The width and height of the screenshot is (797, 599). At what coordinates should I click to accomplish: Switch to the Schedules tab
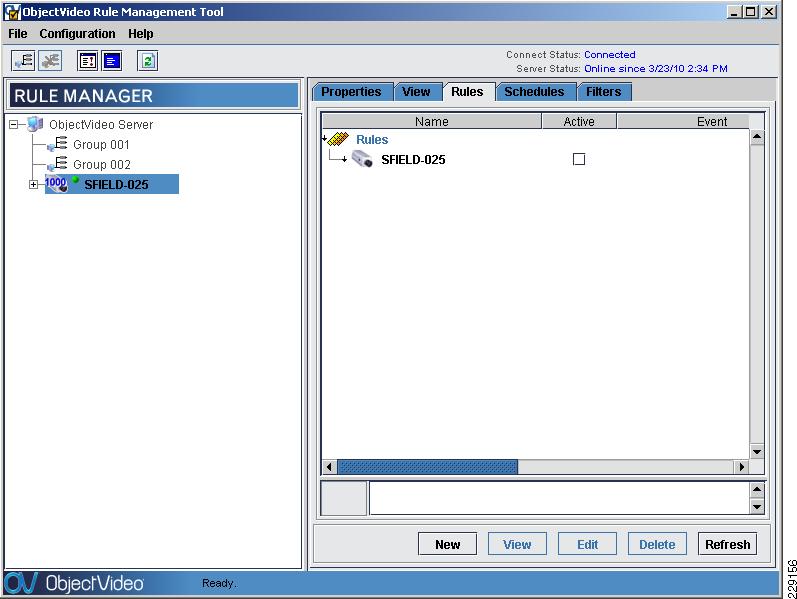click(x=534, y=92)
